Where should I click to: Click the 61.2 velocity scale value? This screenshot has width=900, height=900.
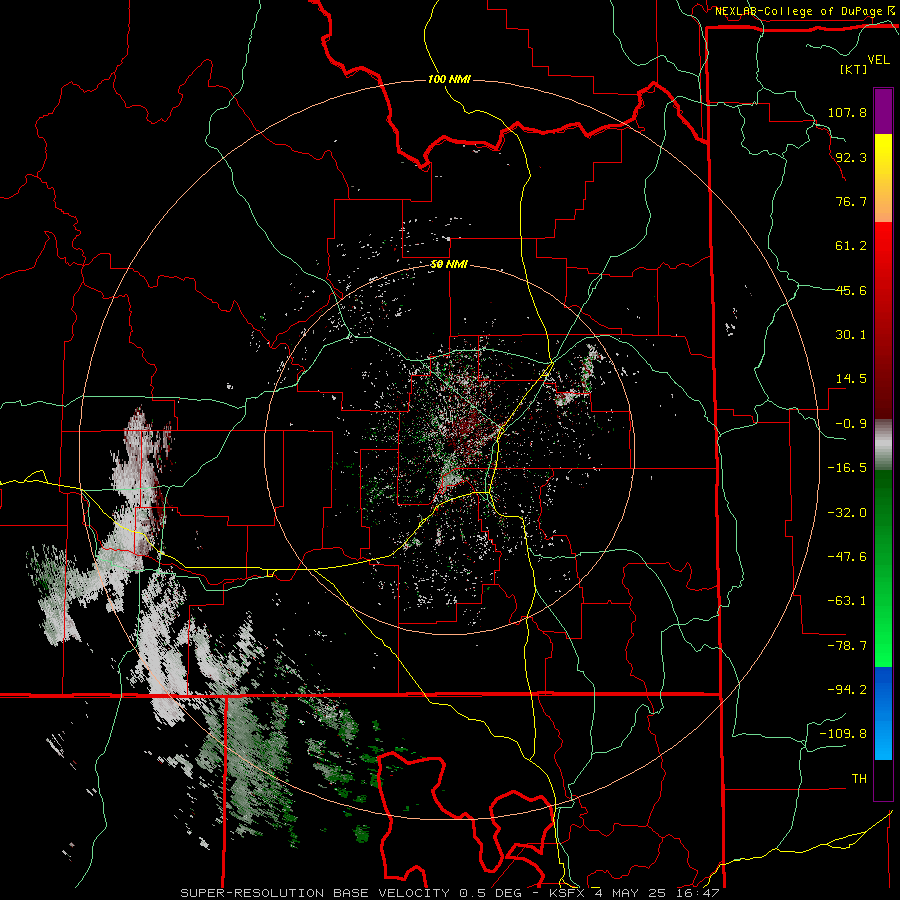851,246
